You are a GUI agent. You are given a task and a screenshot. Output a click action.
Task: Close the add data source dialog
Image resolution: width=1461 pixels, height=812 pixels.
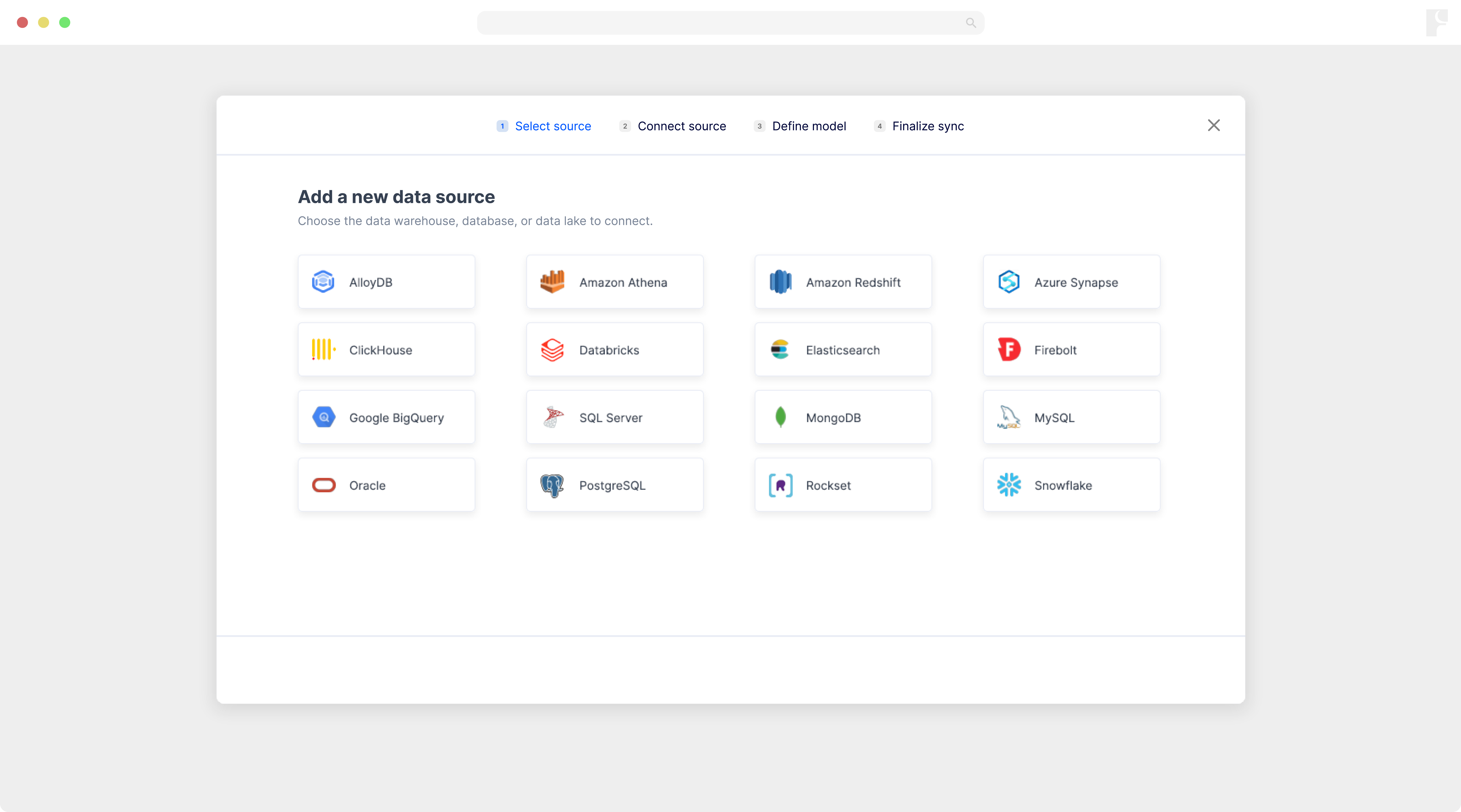tap(1214, 125)
